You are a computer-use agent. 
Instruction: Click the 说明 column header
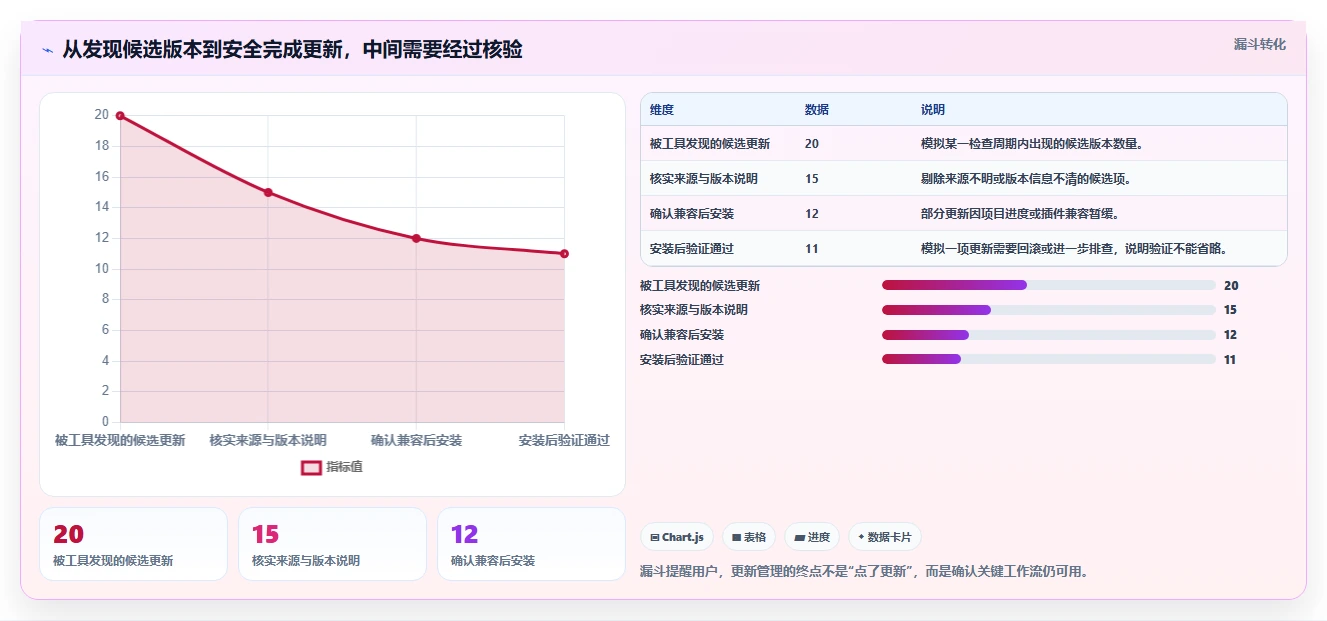tap(933, 110)
